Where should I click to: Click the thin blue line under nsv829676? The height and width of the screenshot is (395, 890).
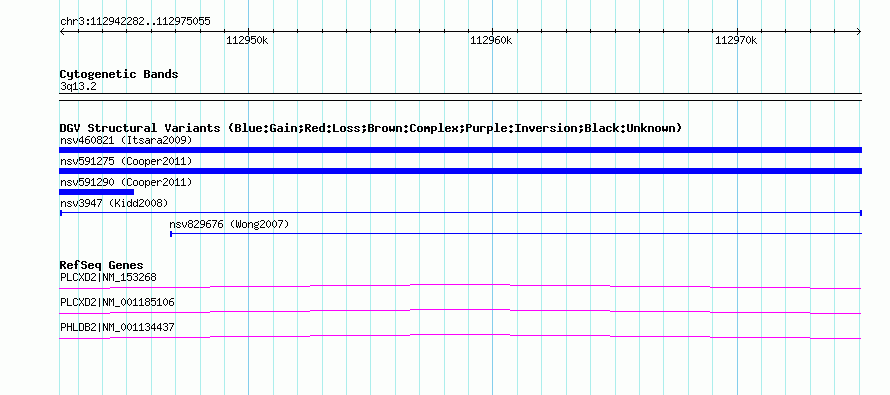(516, 233)
